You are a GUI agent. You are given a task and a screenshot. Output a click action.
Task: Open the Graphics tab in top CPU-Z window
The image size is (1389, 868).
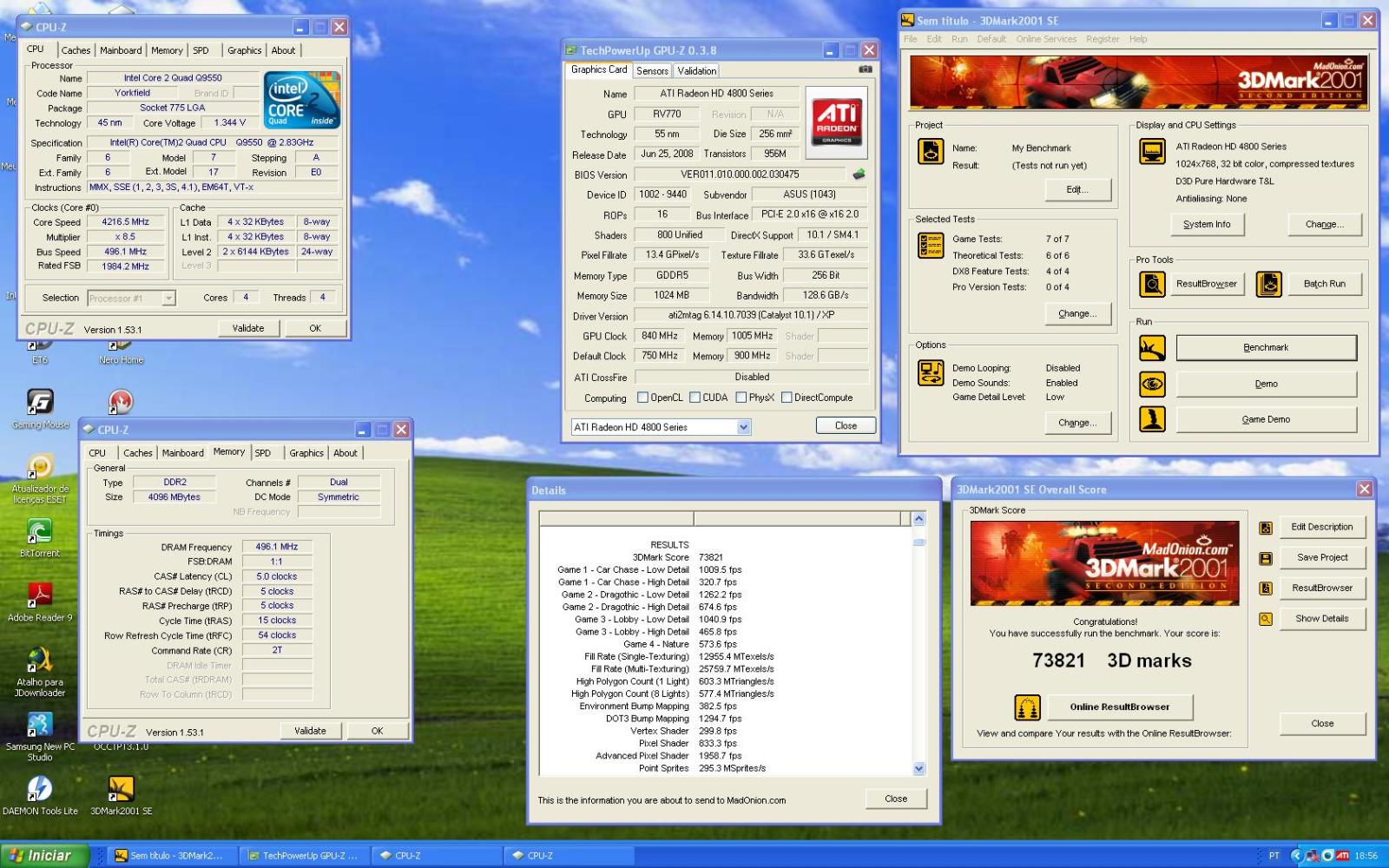point(244,50)
